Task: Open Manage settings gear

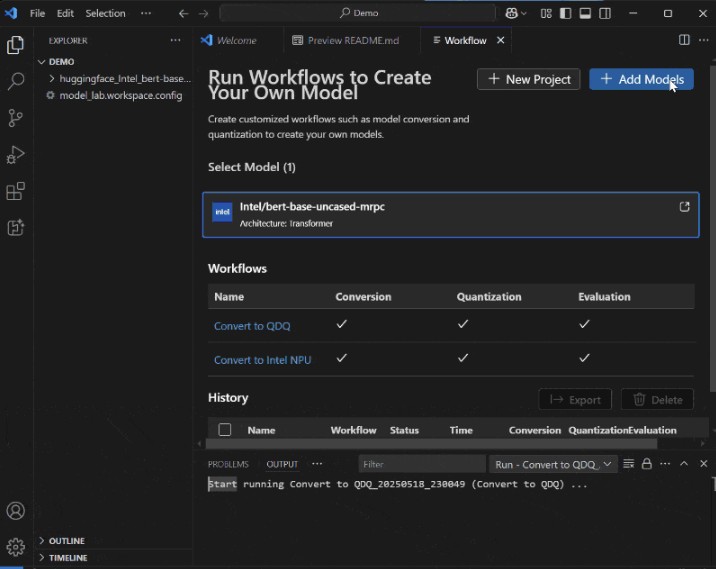Action: [x=16, y=547]
